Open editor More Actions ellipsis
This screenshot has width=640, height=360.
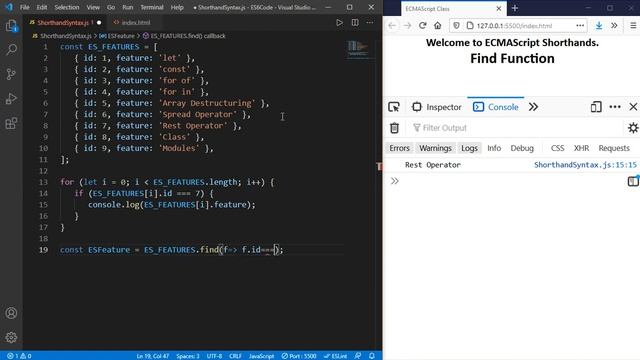coord(370,22)
